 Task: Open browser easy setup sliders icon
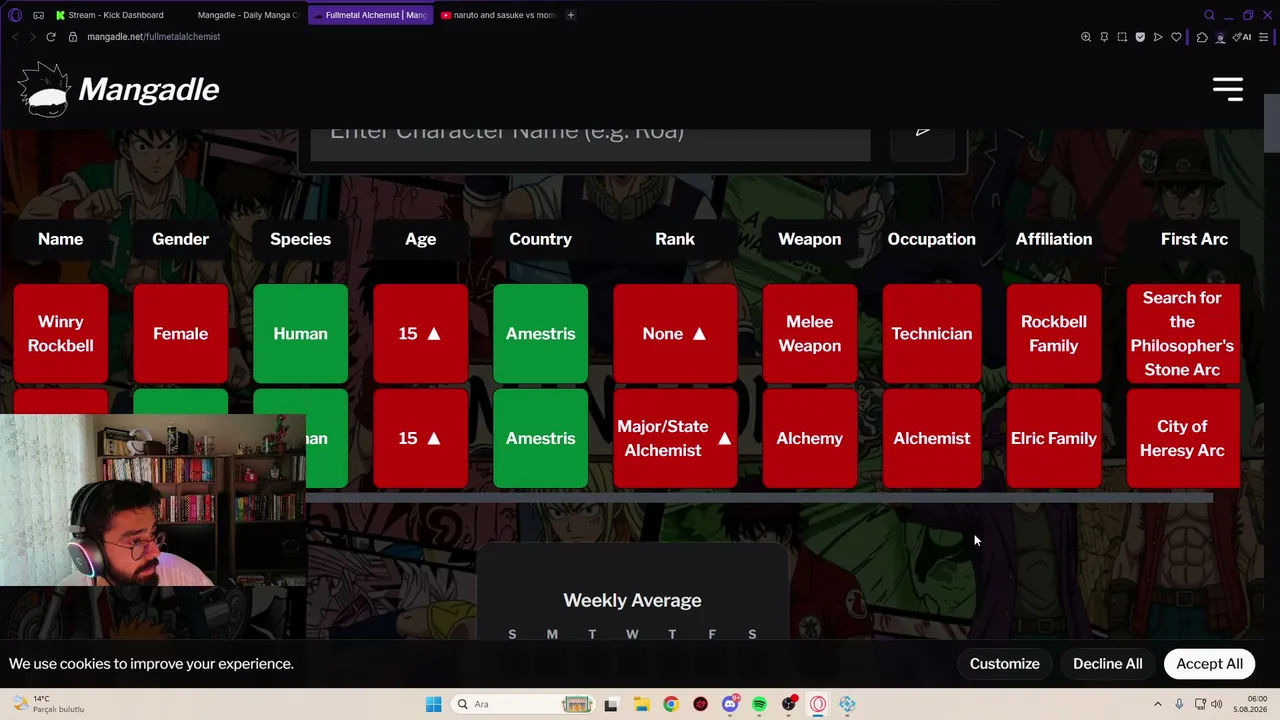(1263, 37)
